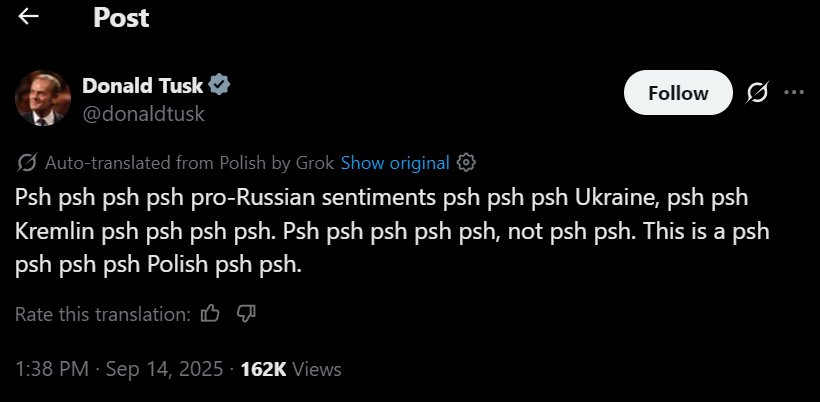Click the Auto-translated from Polish by Grok text

click(189, 163)
